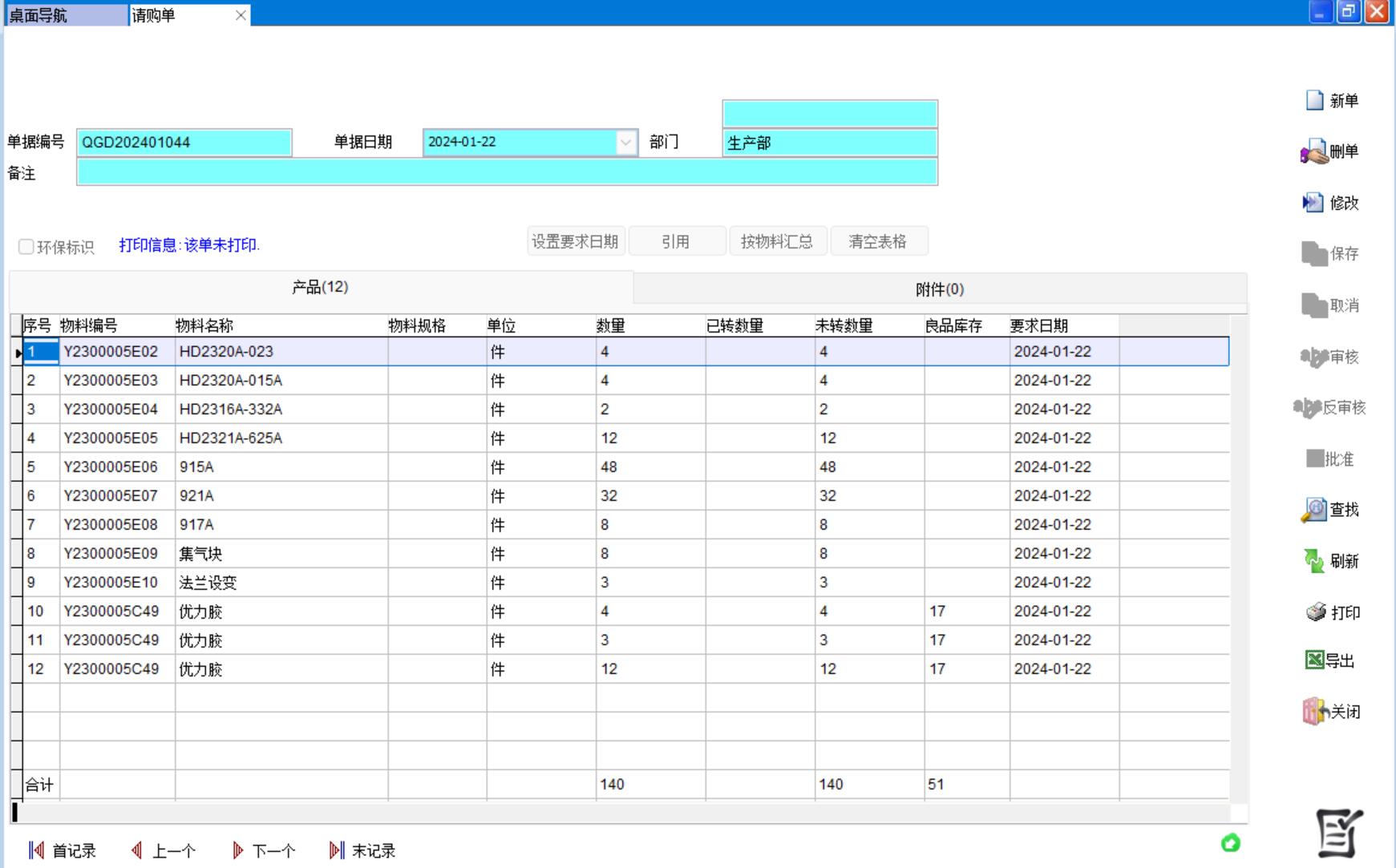Print the order with 打印
The image size is (1396, 868).
click(x=1316, y=612)
